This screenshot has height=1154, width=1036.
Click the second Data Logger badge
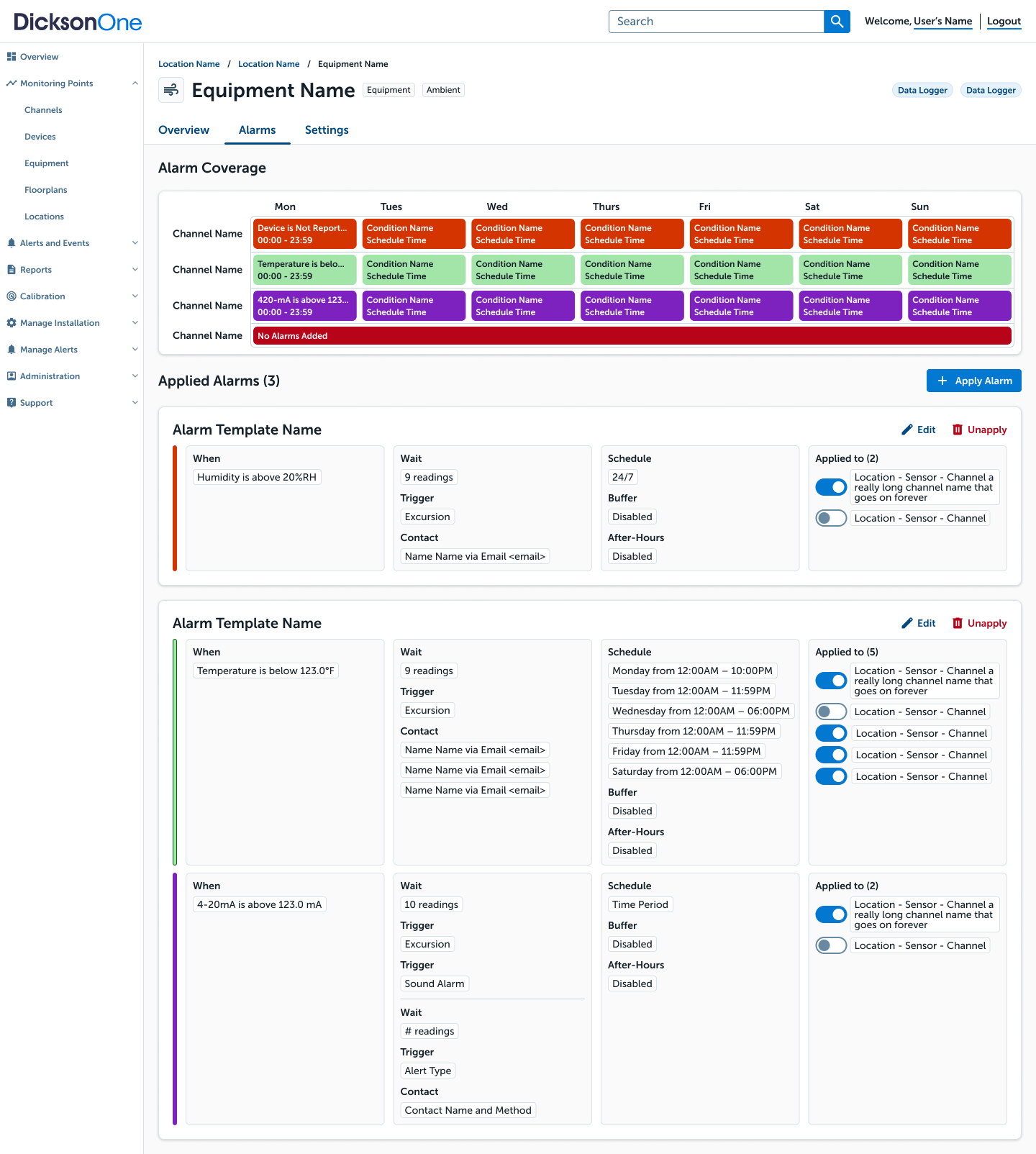coord(991,90)
